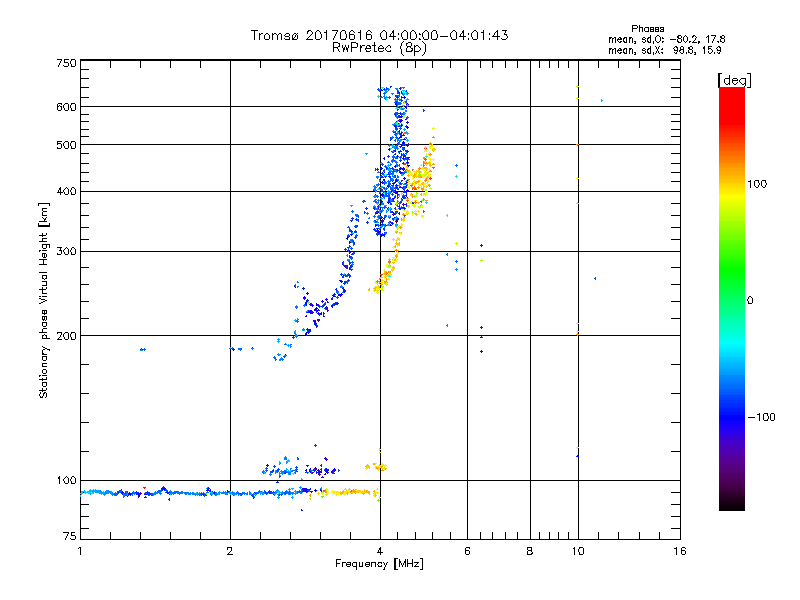
Task: Click the "Frequency [MHz]" axis label
Action: (x=379, y=564)
